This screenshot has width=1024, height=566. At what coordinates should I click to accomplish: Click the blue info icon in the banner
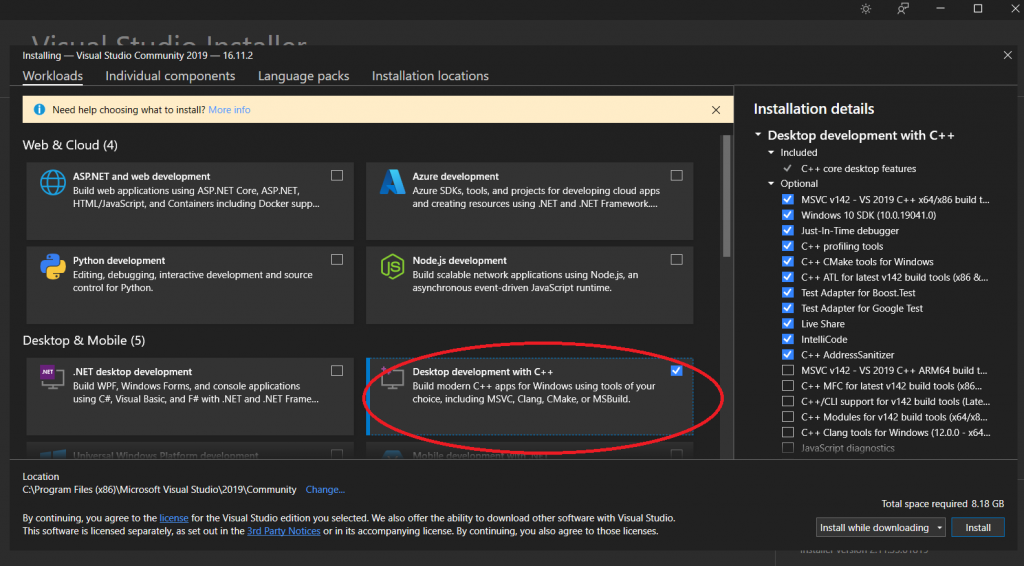pyautogui.click(x=39, y=110)
